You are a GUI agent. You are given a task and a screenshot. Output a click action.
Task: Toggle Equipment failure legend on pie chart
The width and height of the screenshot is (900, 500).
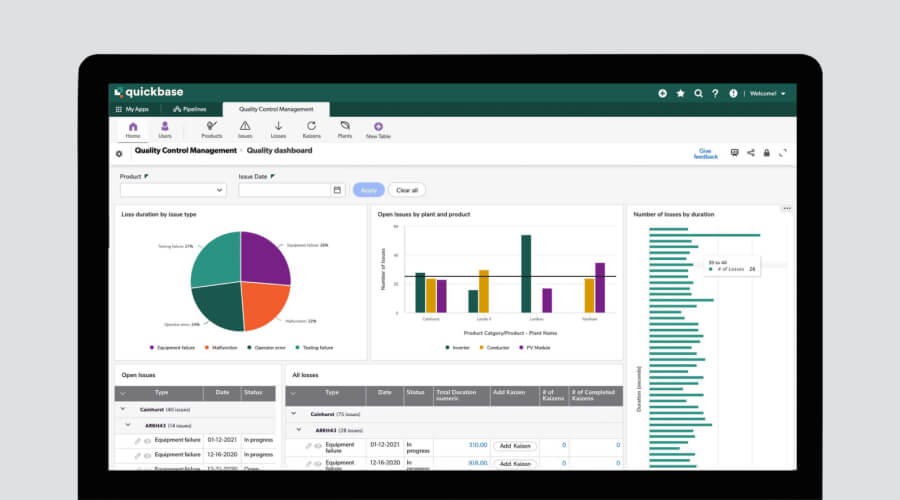coord(172,347)
